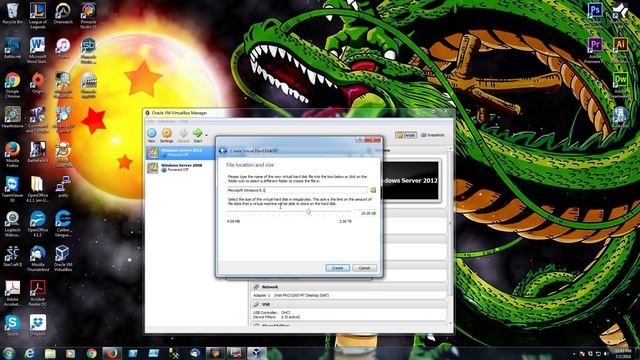Open the Machine menu in VirtualBox Manager
640x360 pixels.
[166, 121]
